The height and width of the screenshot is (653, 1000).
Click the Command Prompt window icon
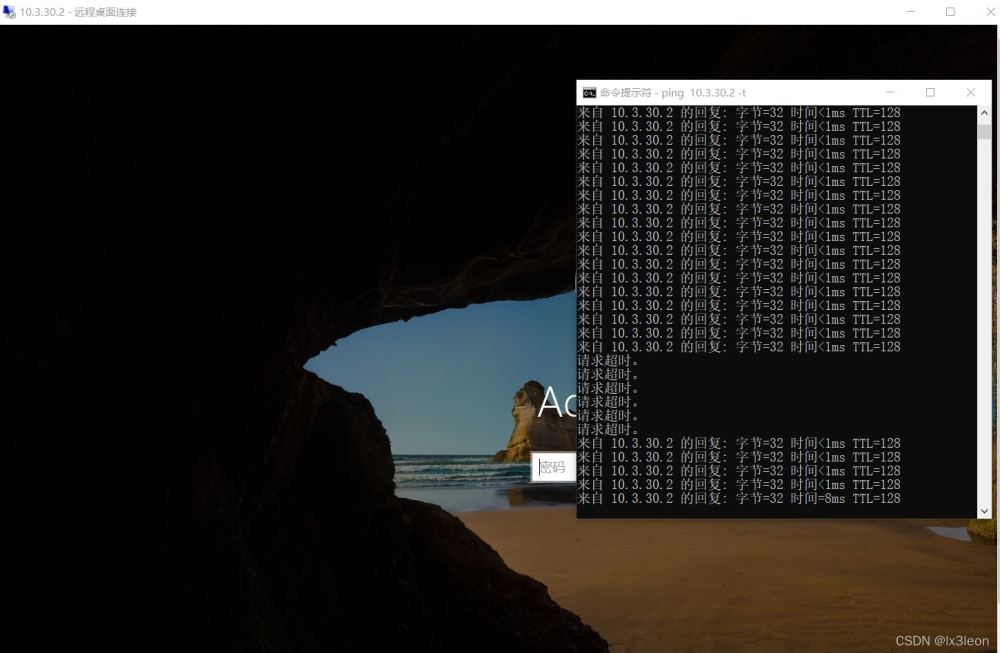(x=590, y=92)
